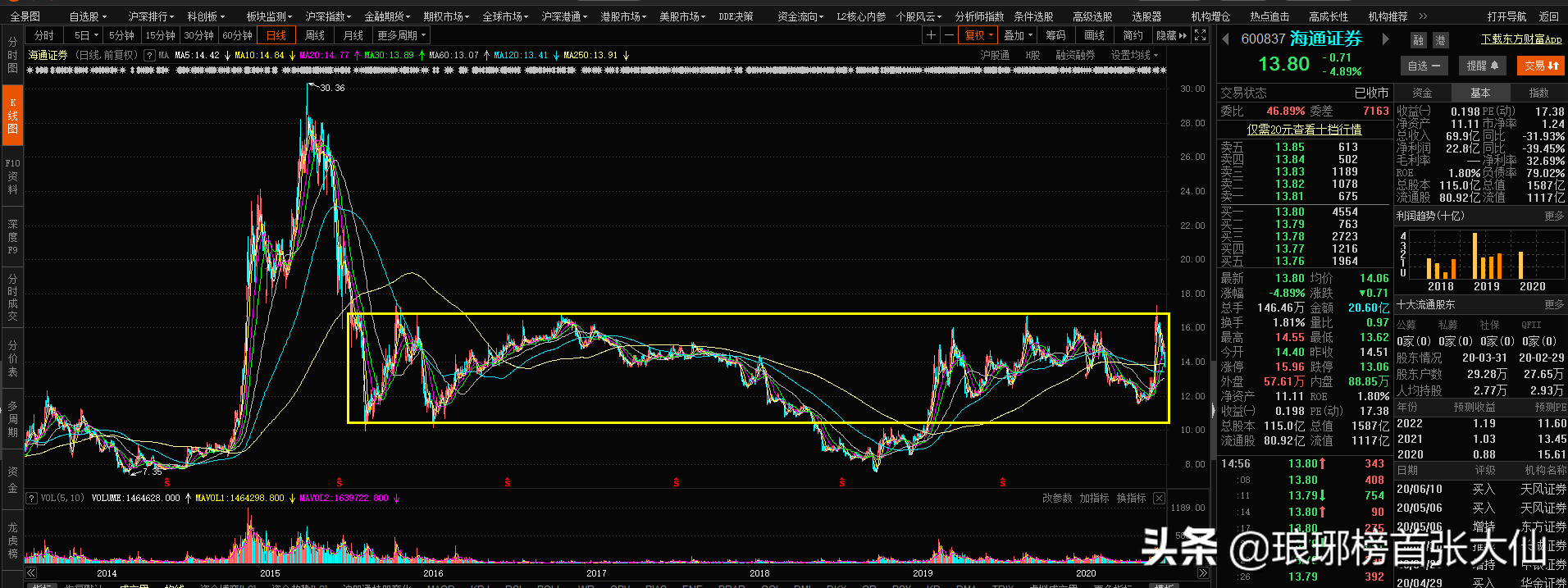Screen dimensions: 1568x588
Task: Zoom in the K-line chart with plus icon
Action: (x=931, y=35)
